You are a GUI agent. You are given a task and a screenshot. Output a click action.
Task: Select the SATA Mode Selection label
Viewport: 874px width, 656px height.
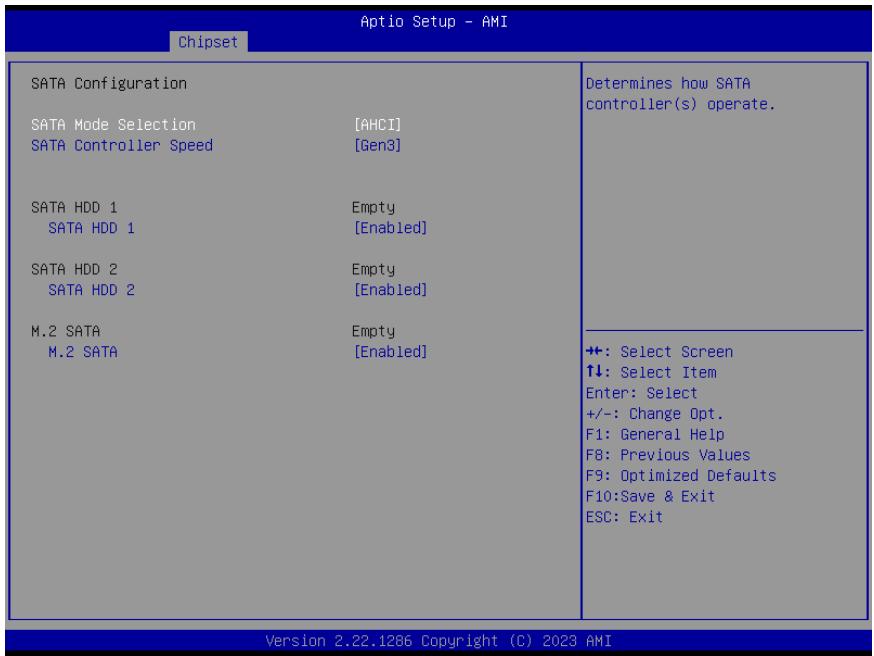point(113,124)
